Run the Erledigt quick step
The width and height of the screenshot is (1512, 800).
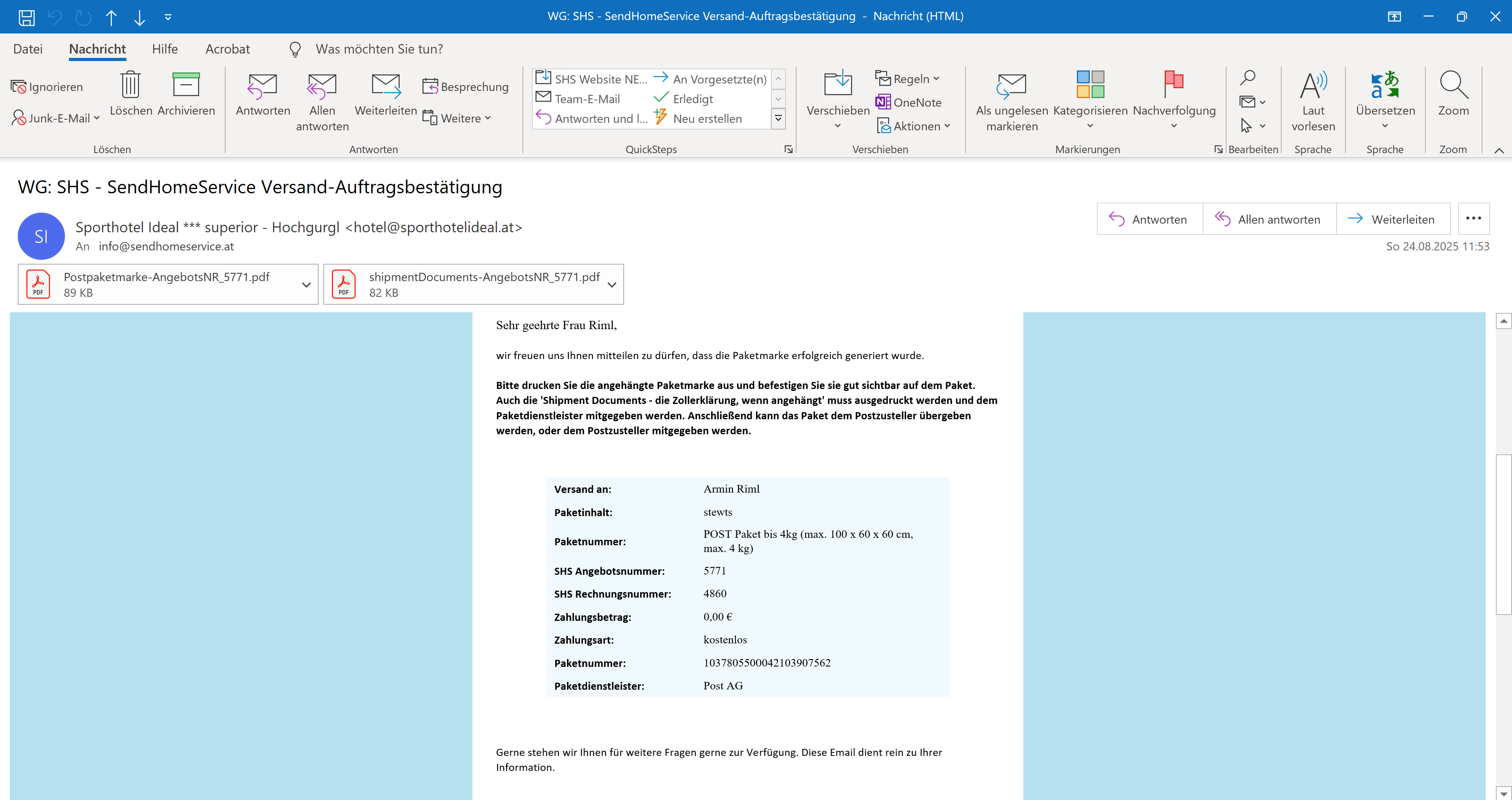pyautogui.click(x=684, y=98)
